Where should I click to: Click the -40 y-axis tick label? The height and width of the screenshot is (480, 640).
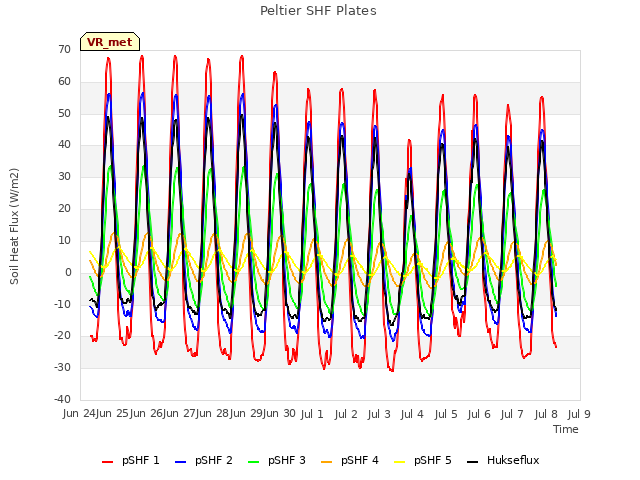(62, 399)
